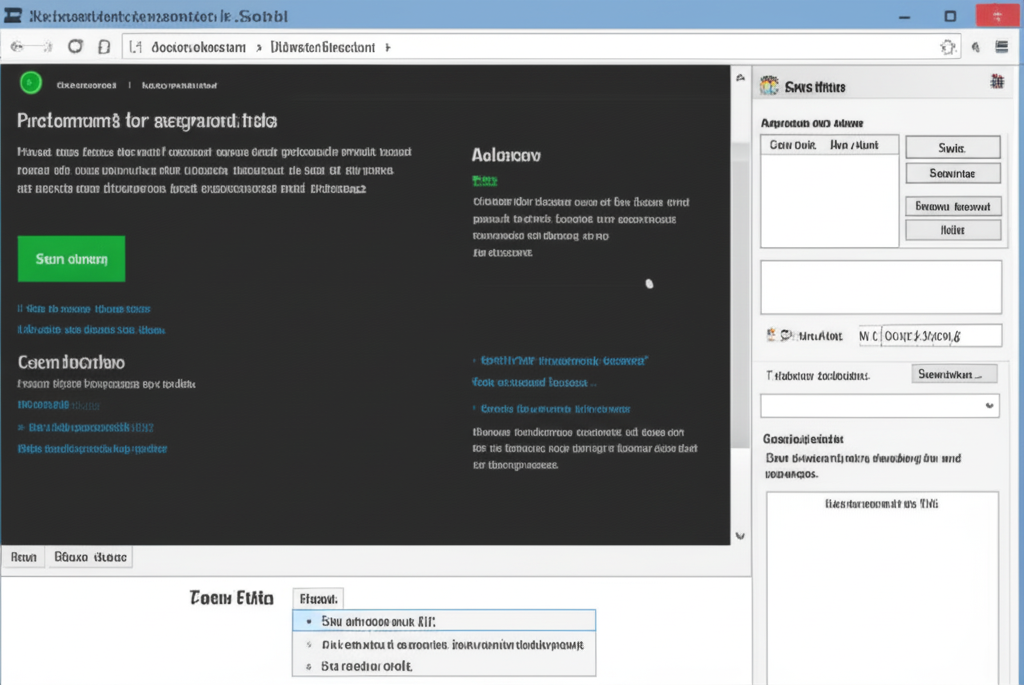Click the vertical scrollbar of dark page

[x=740, y=294]
